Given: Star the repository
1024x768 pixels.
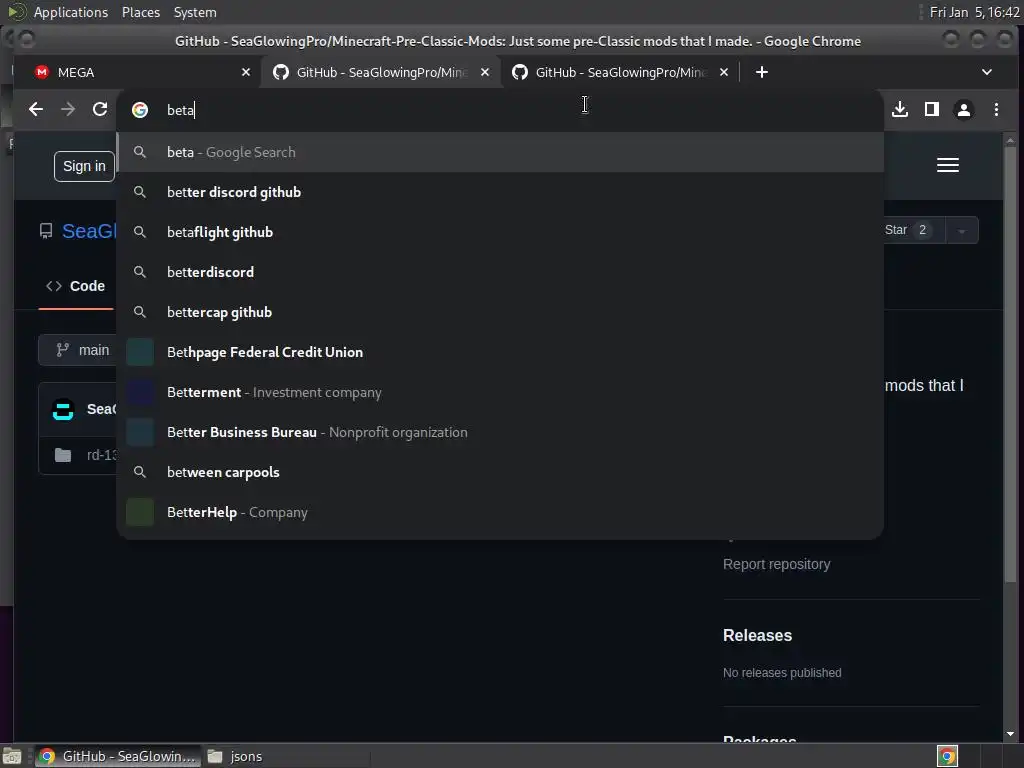Looking at the screenshot, I should click(914, 230).
